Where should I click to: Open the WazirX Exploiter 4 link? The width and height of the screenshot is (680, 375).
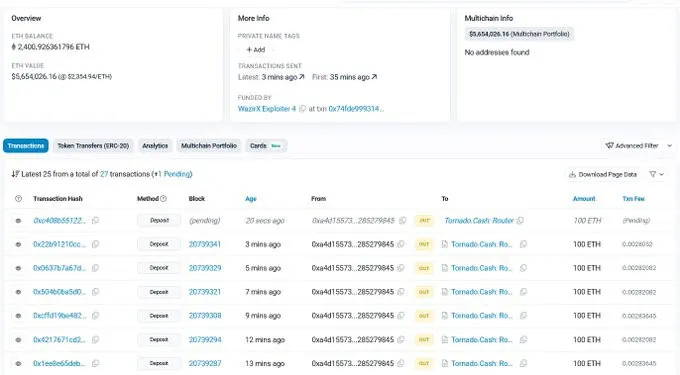267,109
